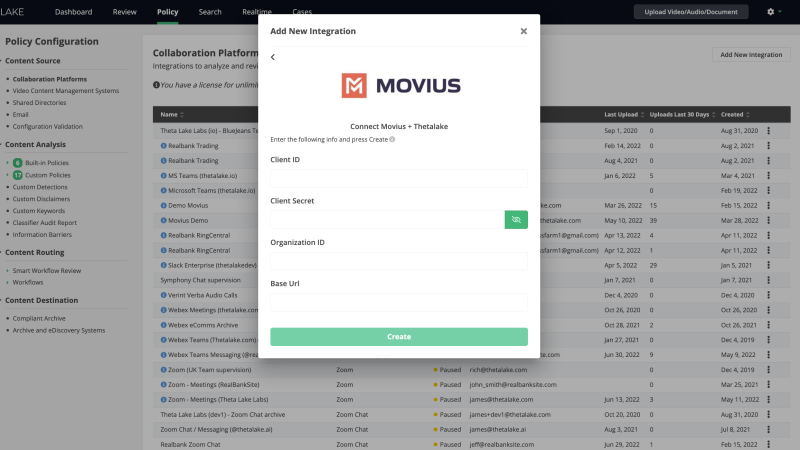Image resolution: width=800 pixels, height=450 pixels.
Task: Open kebab menu created Aug 31, 2020, Sep 1 upload
Action: 768,131
